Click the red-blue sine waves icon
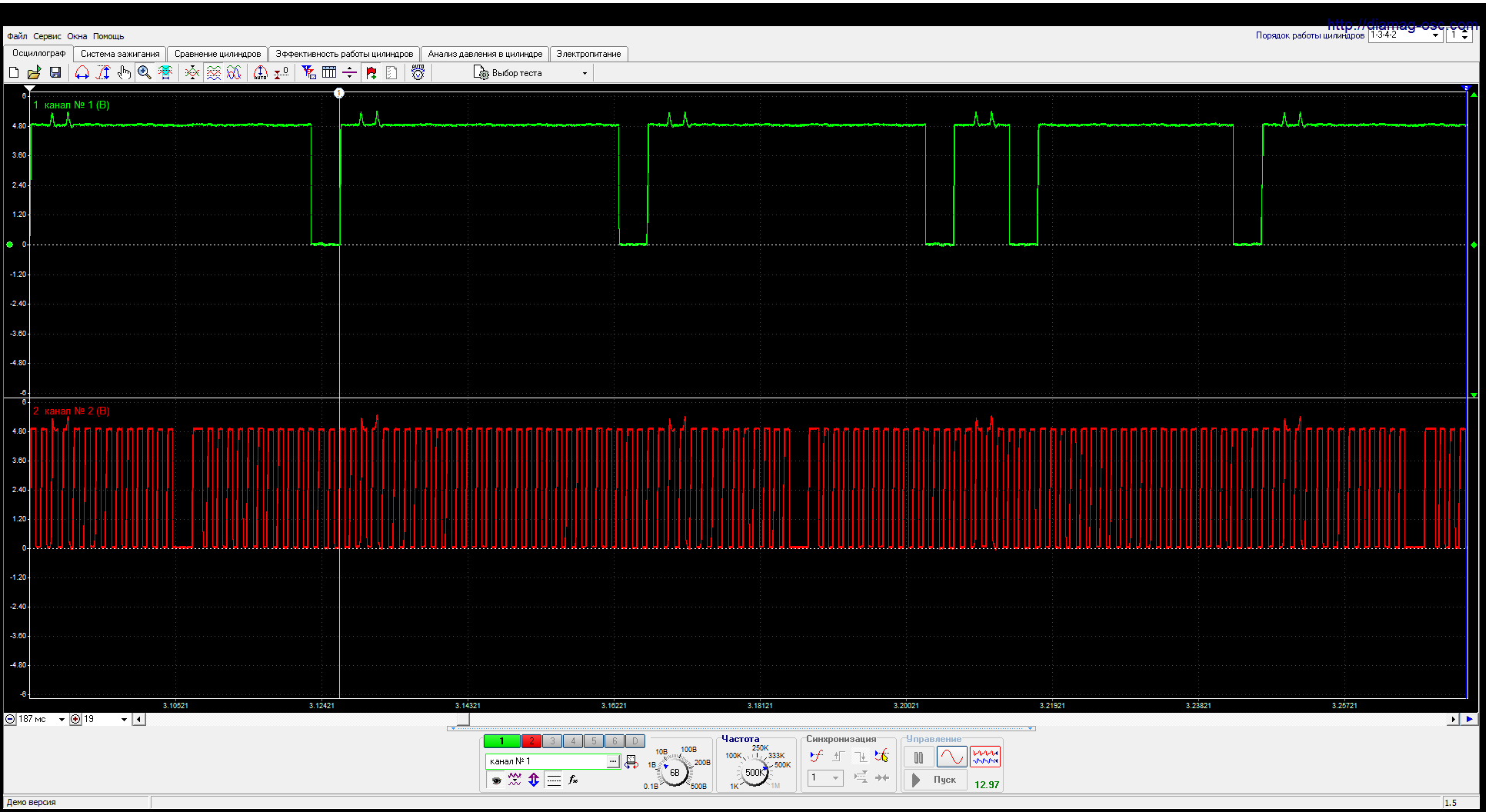 point(234,72)
